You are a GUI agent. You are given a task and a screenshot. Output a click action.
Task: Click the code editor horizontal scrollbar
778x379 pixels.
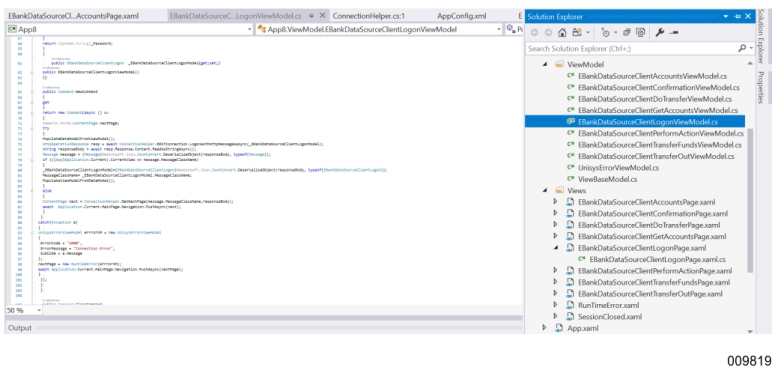(283, 310)
